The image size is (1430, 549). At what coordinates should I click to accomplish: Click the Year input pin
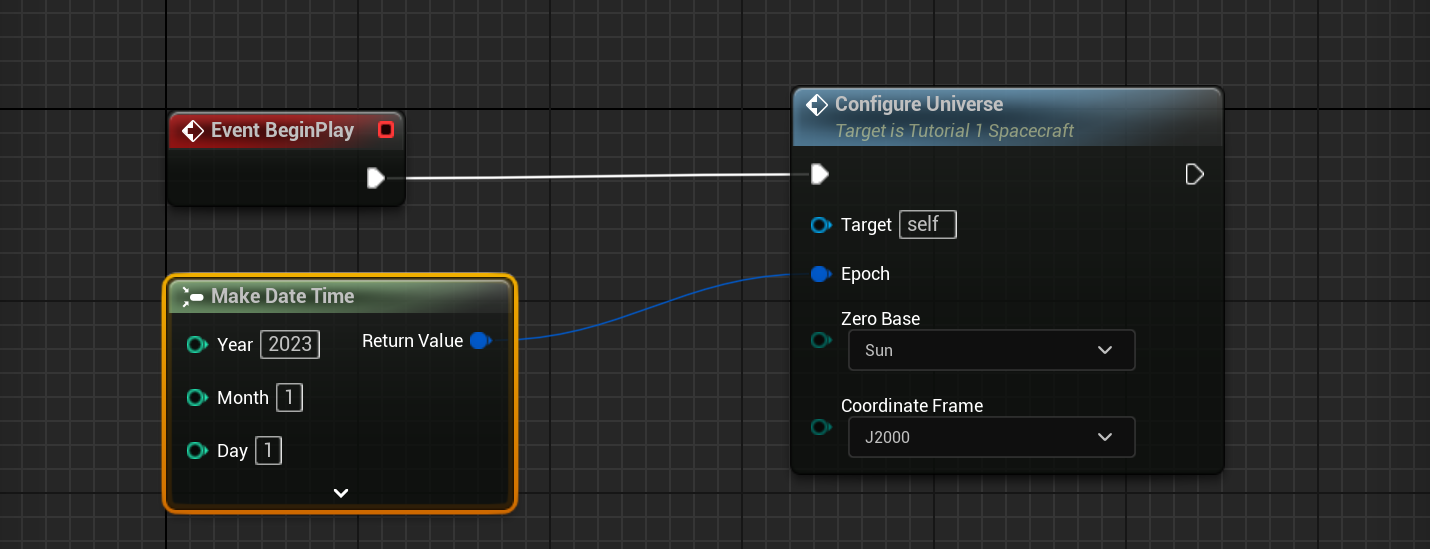point(197,345)
